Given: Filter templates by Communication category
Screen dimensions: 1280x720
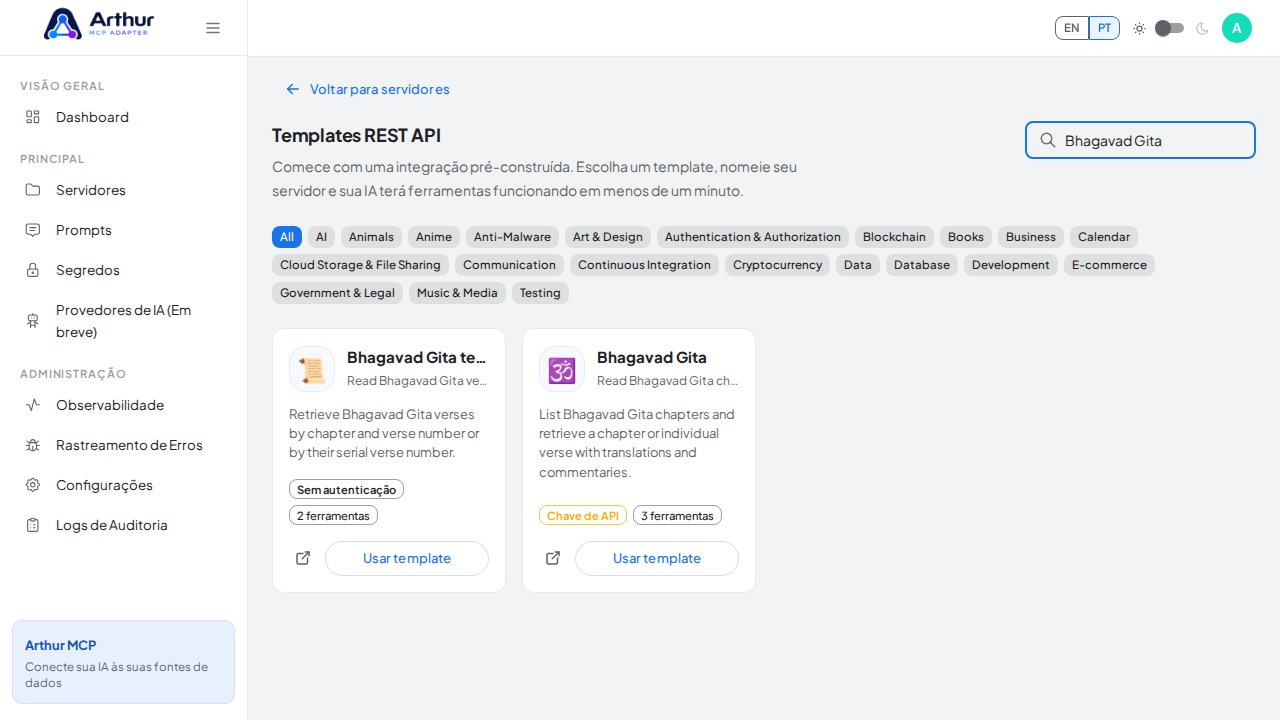Looking at the screenshot, I should pyautogui.click(x=509, y=265).
